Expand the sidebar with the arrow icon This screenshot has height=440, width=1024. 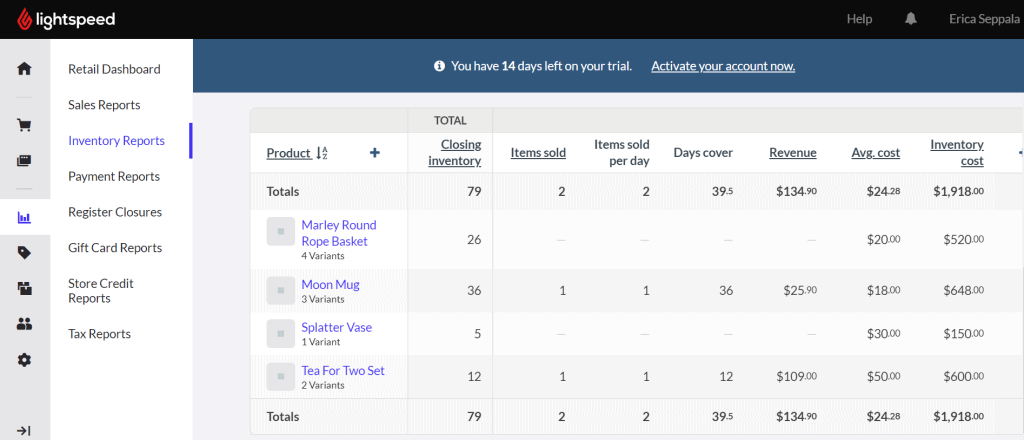[24, 430]
